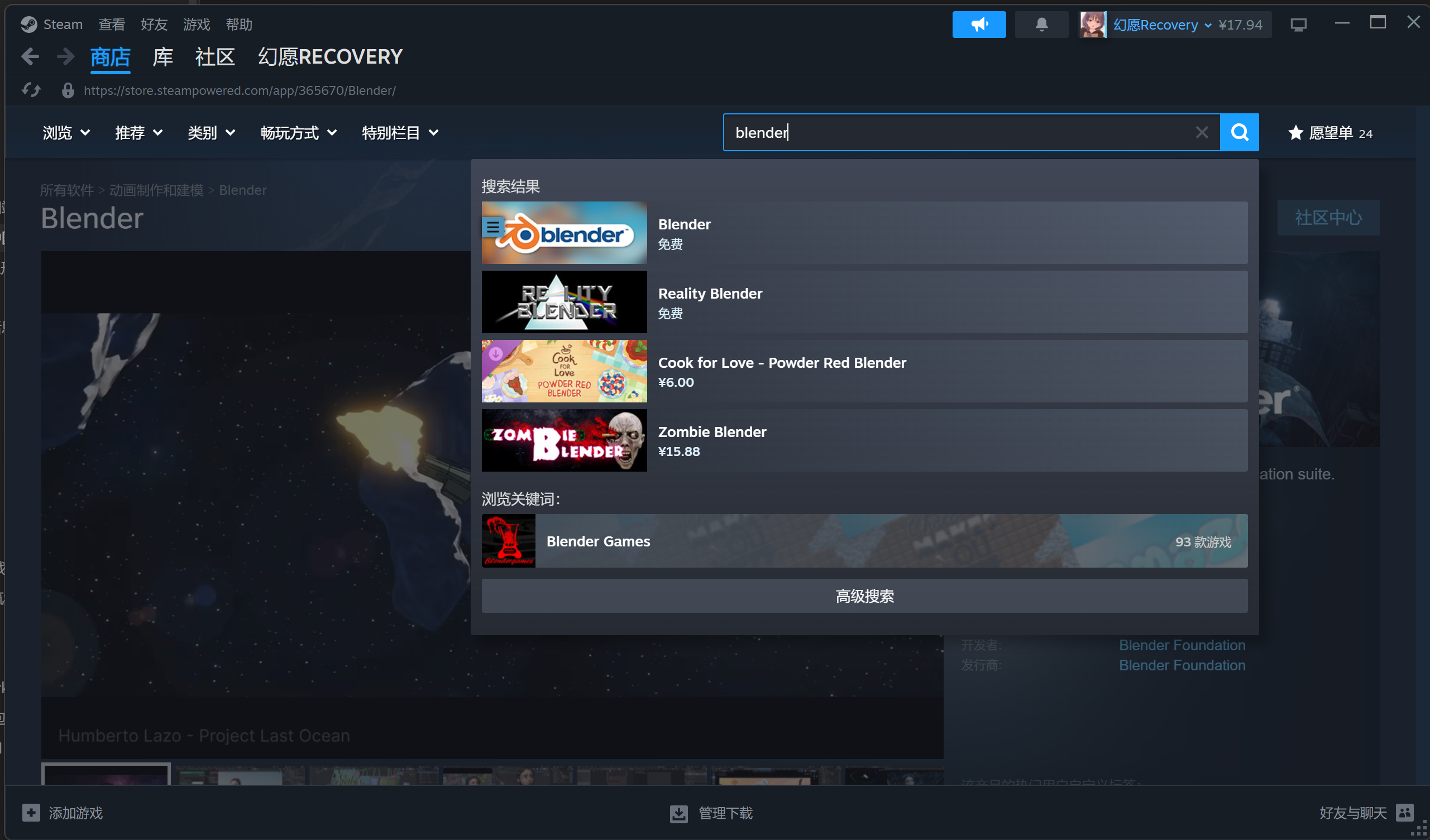Open the 查看 menu

click(111, 25)
